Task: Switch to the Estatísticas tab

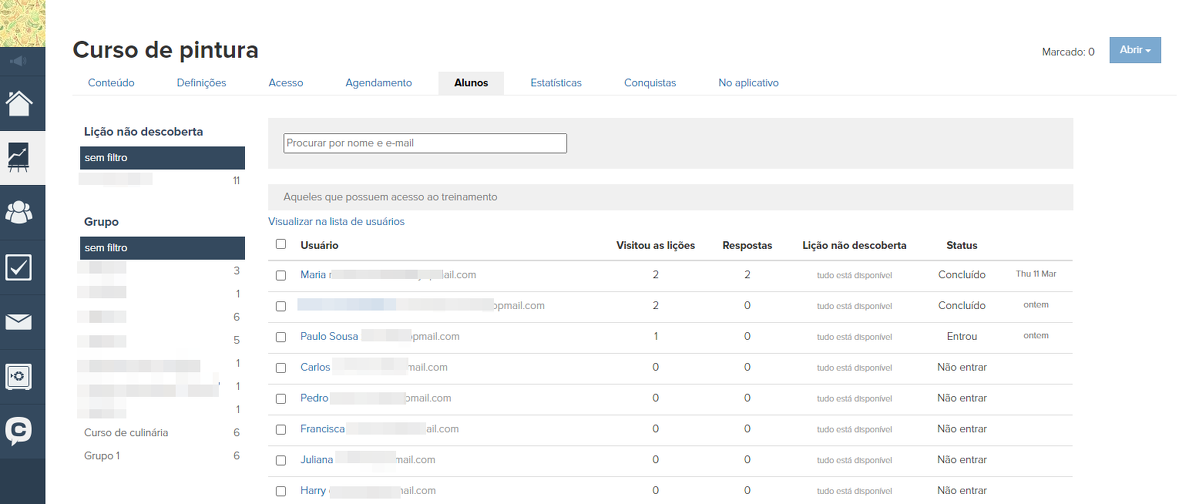Action: pyautogui.click(x=556, y=83)
